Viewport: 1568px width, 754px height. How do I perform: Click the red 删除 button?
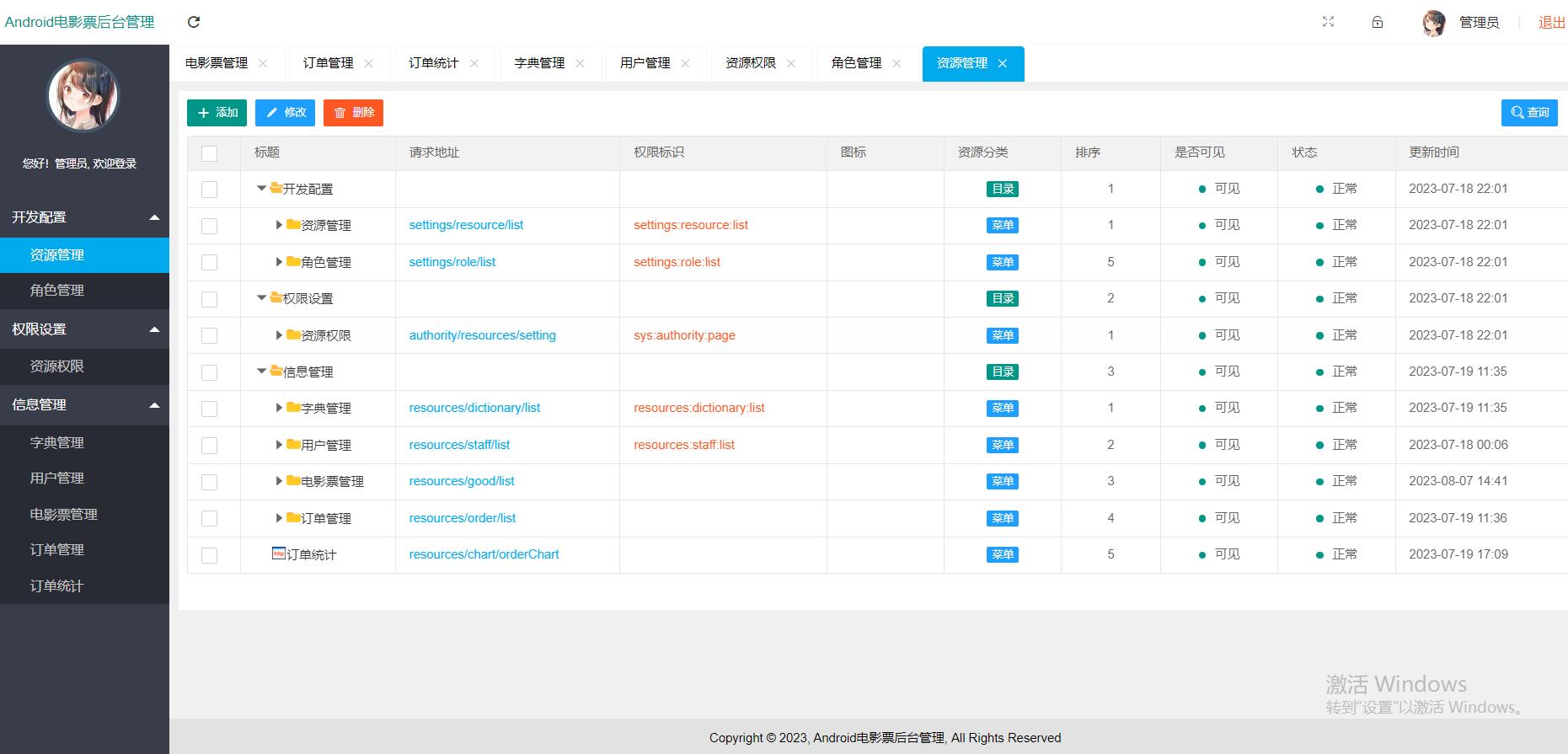pos(353,113)
